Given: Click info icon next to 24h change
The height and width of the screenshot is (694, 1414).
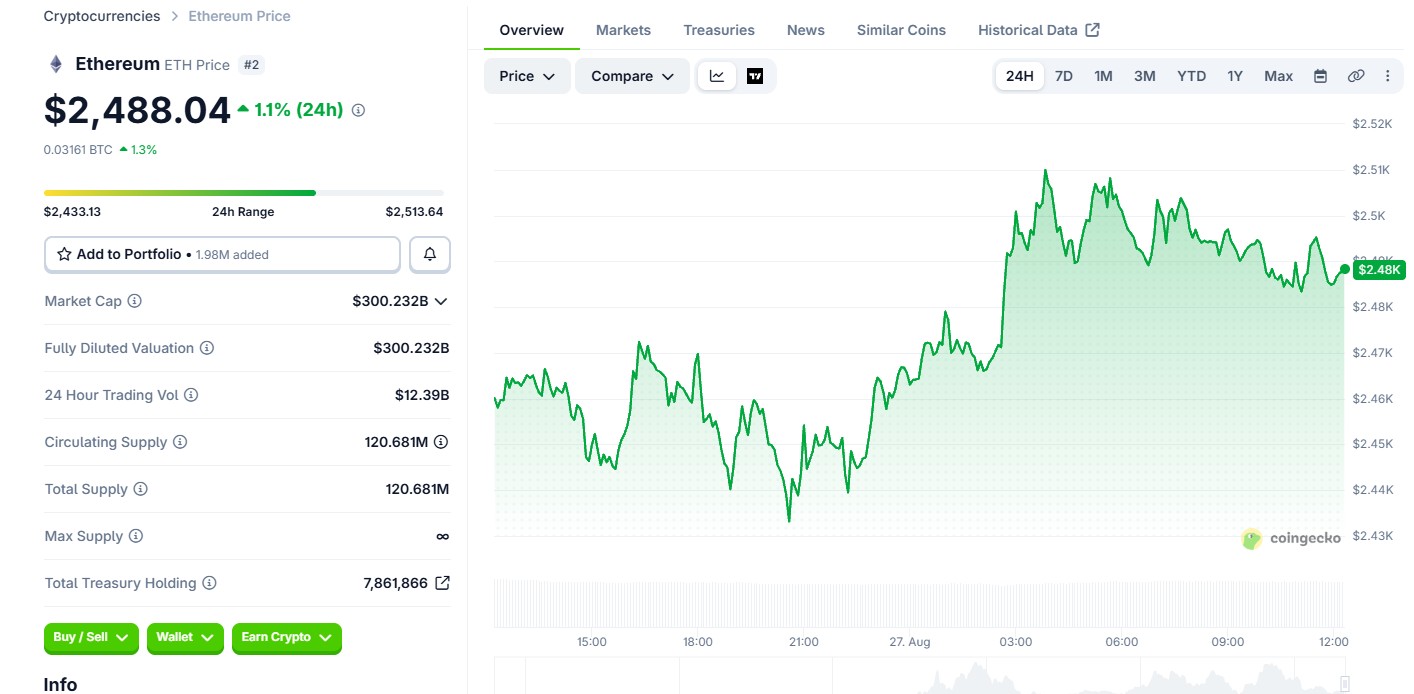Looking at the screenshot, I should 358,110.
